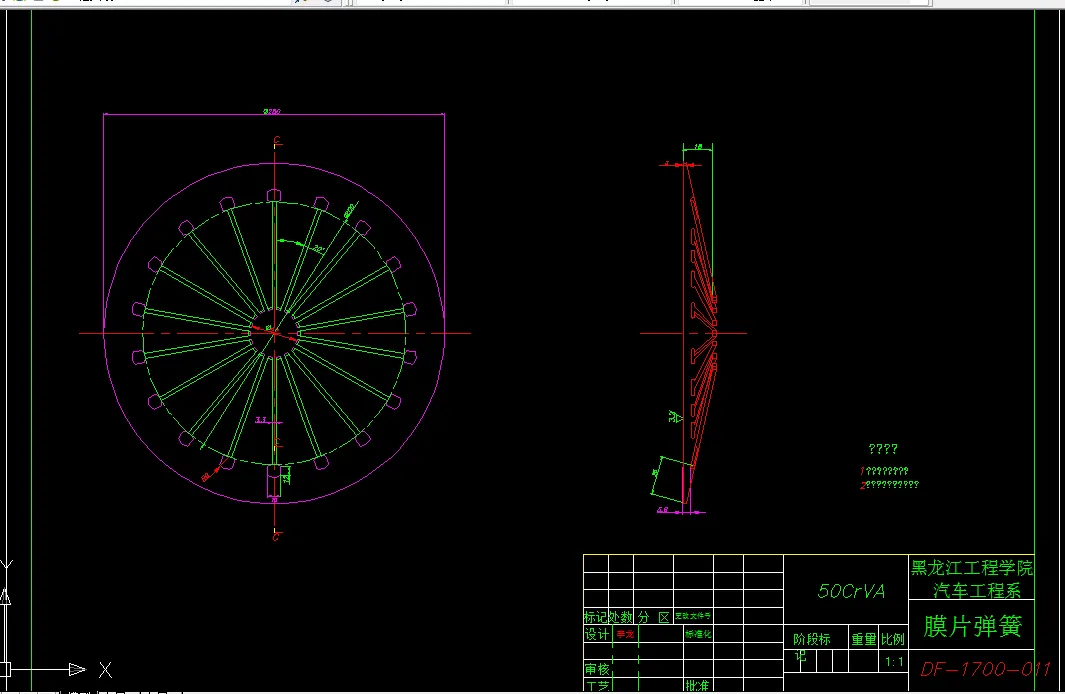Screen dimensions: 1065x694
Task: Select the 处数 cell in revision table
Action: [620, 617]
